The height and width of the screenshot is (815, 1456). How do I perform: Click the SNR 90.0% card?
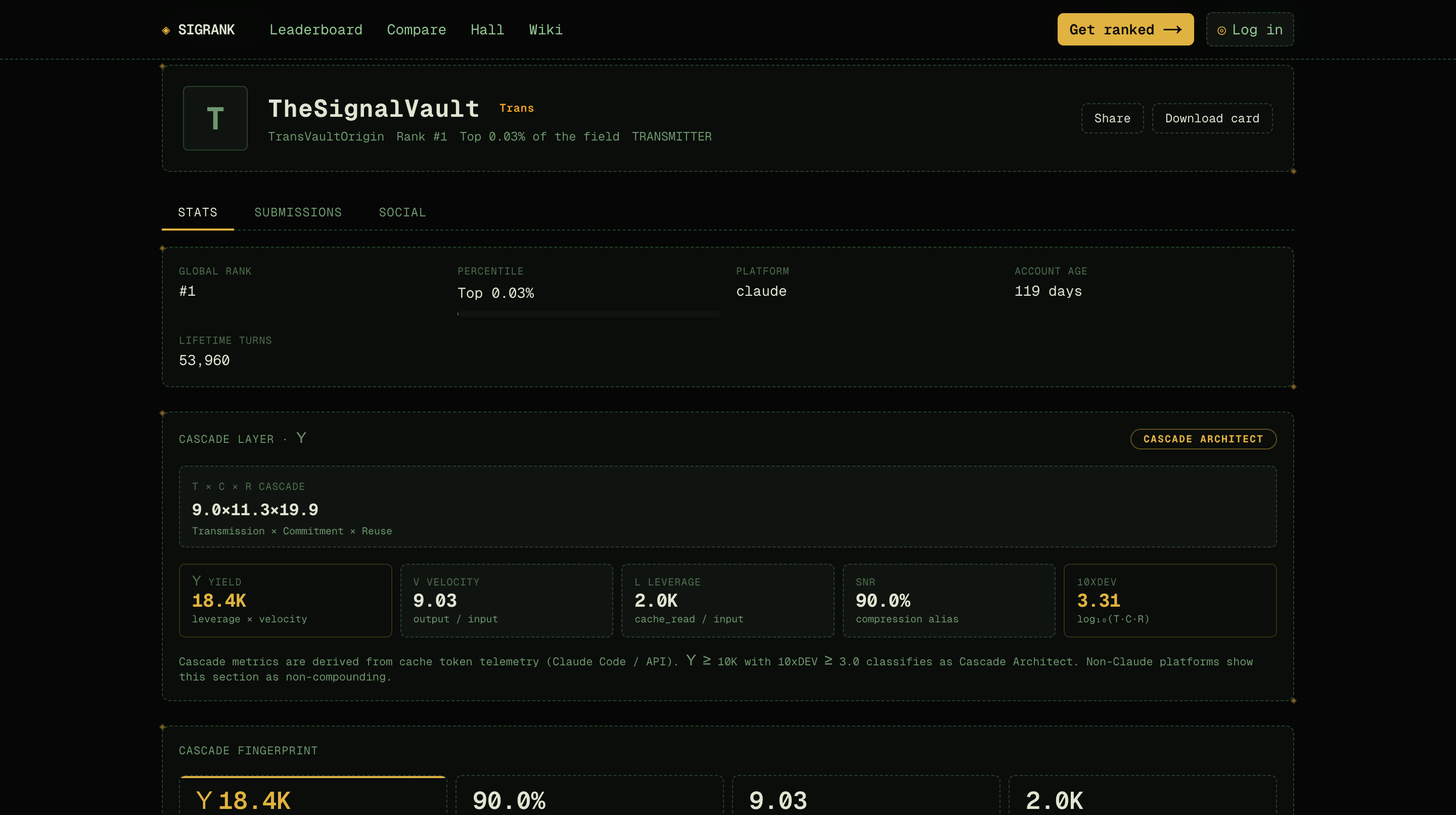(949, 600)
